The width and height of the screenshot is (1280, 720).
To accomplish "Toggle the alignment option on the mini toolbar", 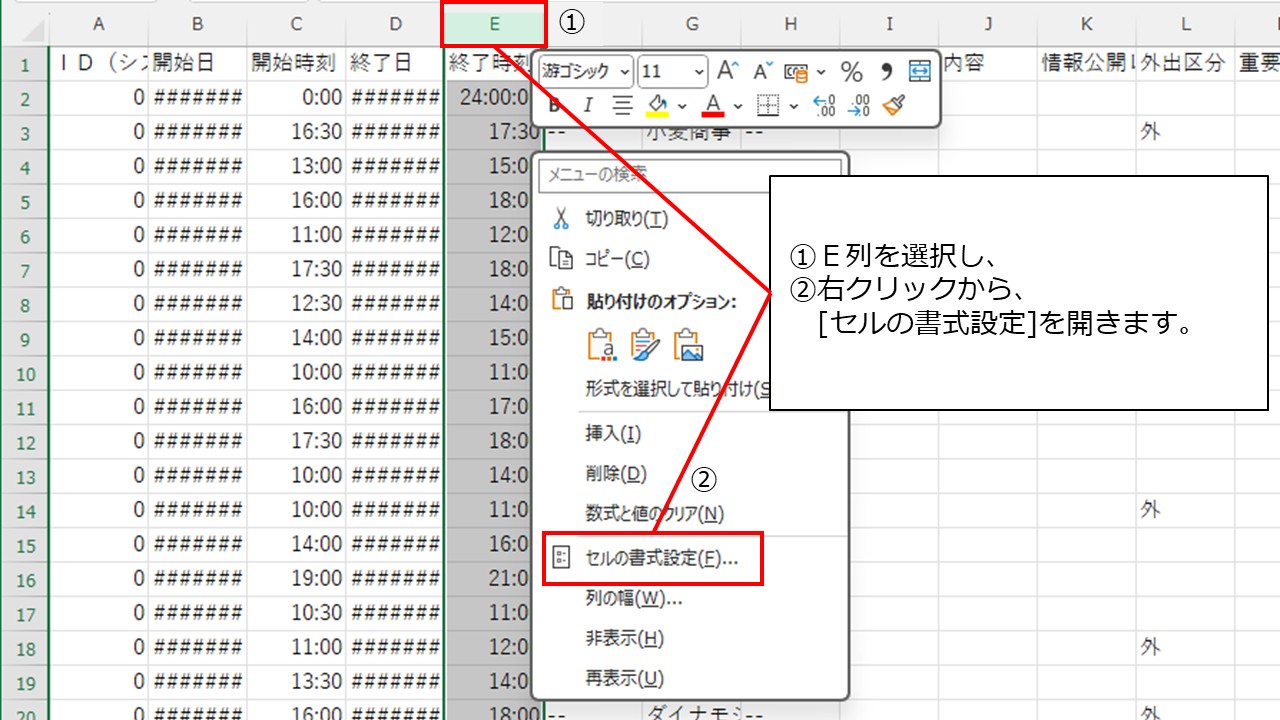I will [x=623, y=103].
